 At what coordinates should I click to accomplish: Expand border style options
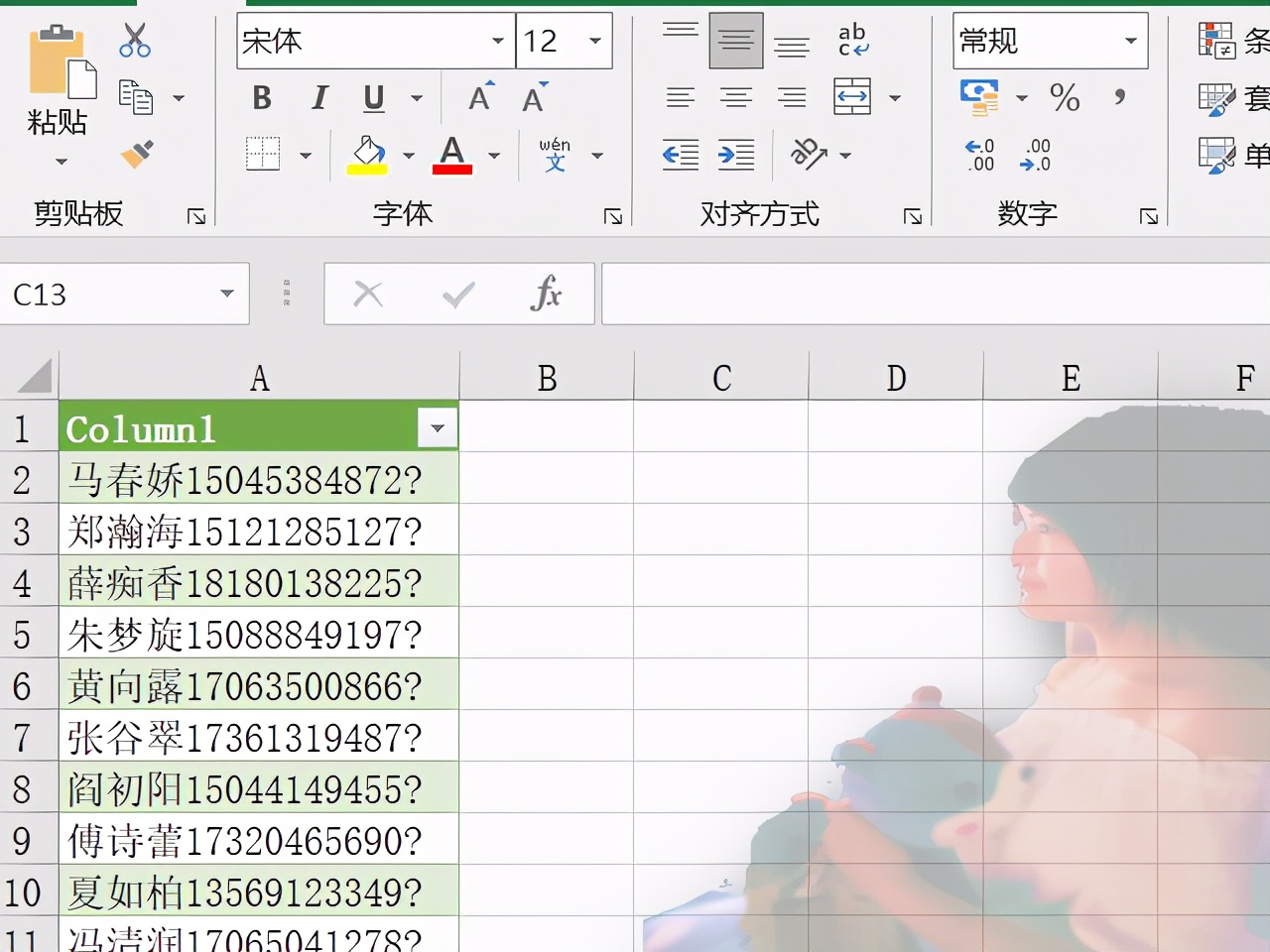tap(306, 156)
